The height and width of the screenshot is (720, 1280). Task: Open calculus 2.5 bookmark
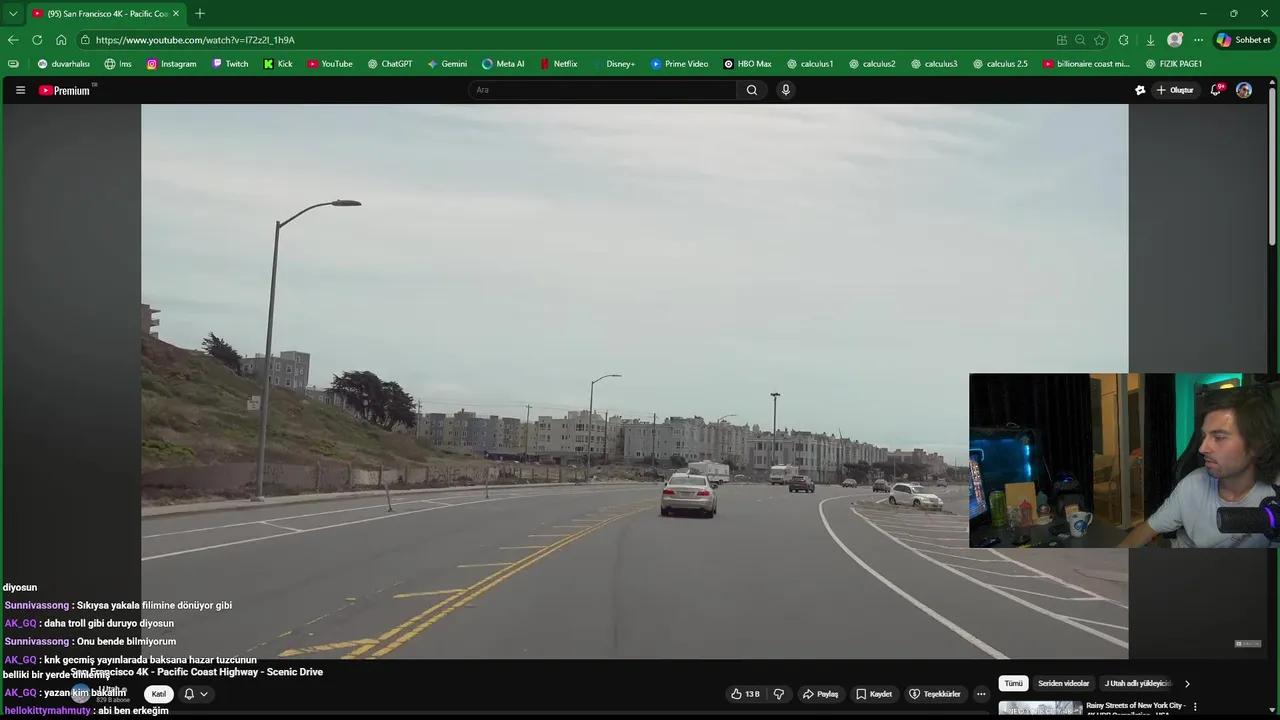click(x=999, y=64)
